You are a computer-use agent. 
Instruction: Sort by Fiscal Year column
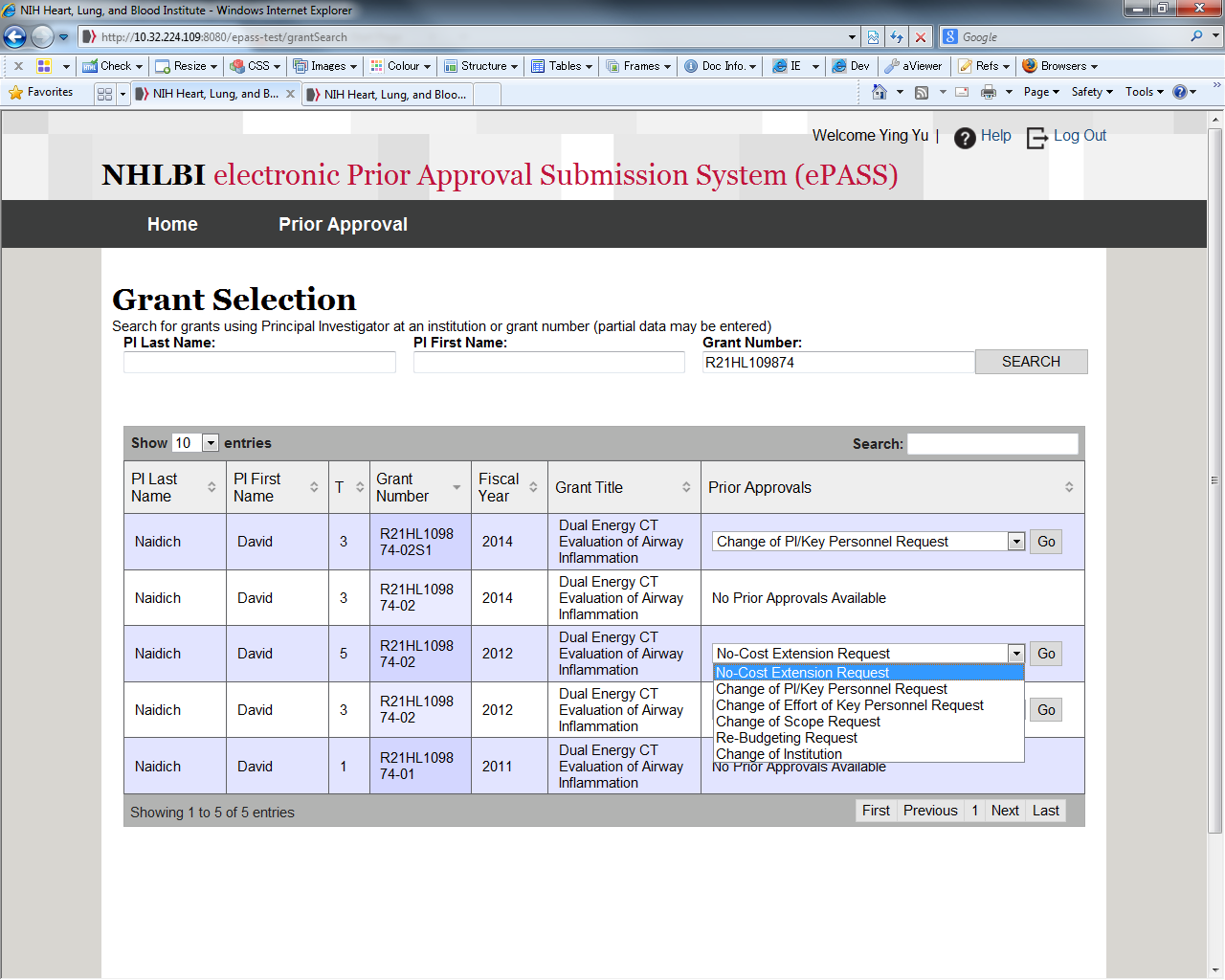click(x=509, y=487)
